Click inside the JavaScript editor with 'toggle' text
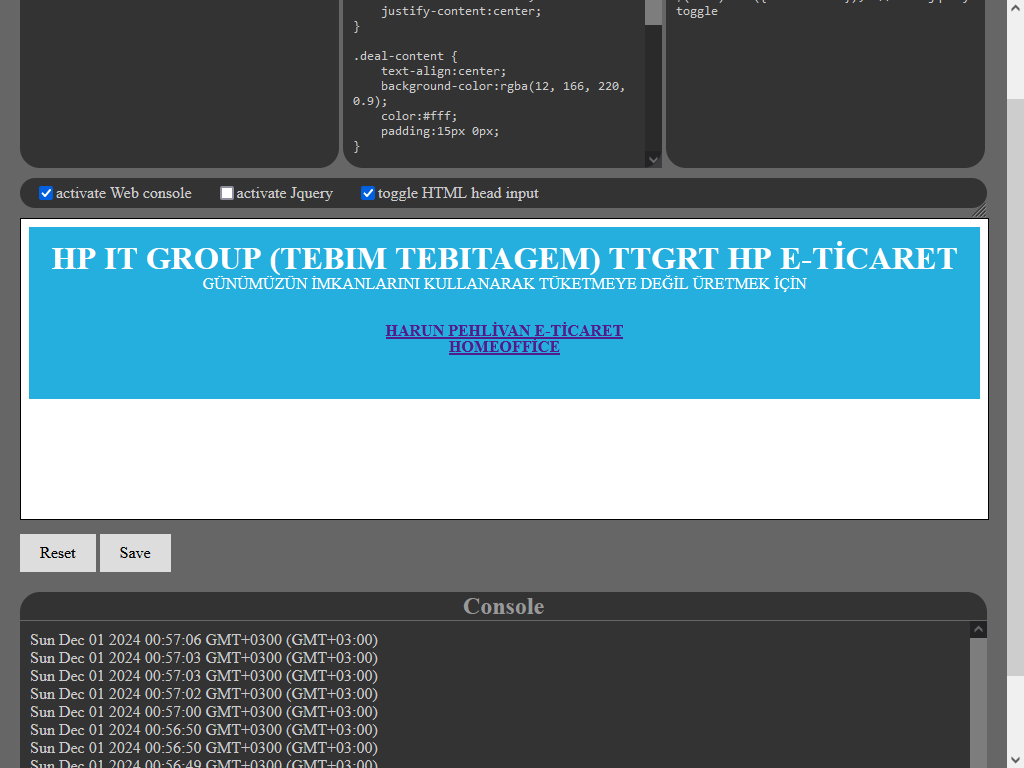Screen dimensions: 1024x768 point(825,80)
